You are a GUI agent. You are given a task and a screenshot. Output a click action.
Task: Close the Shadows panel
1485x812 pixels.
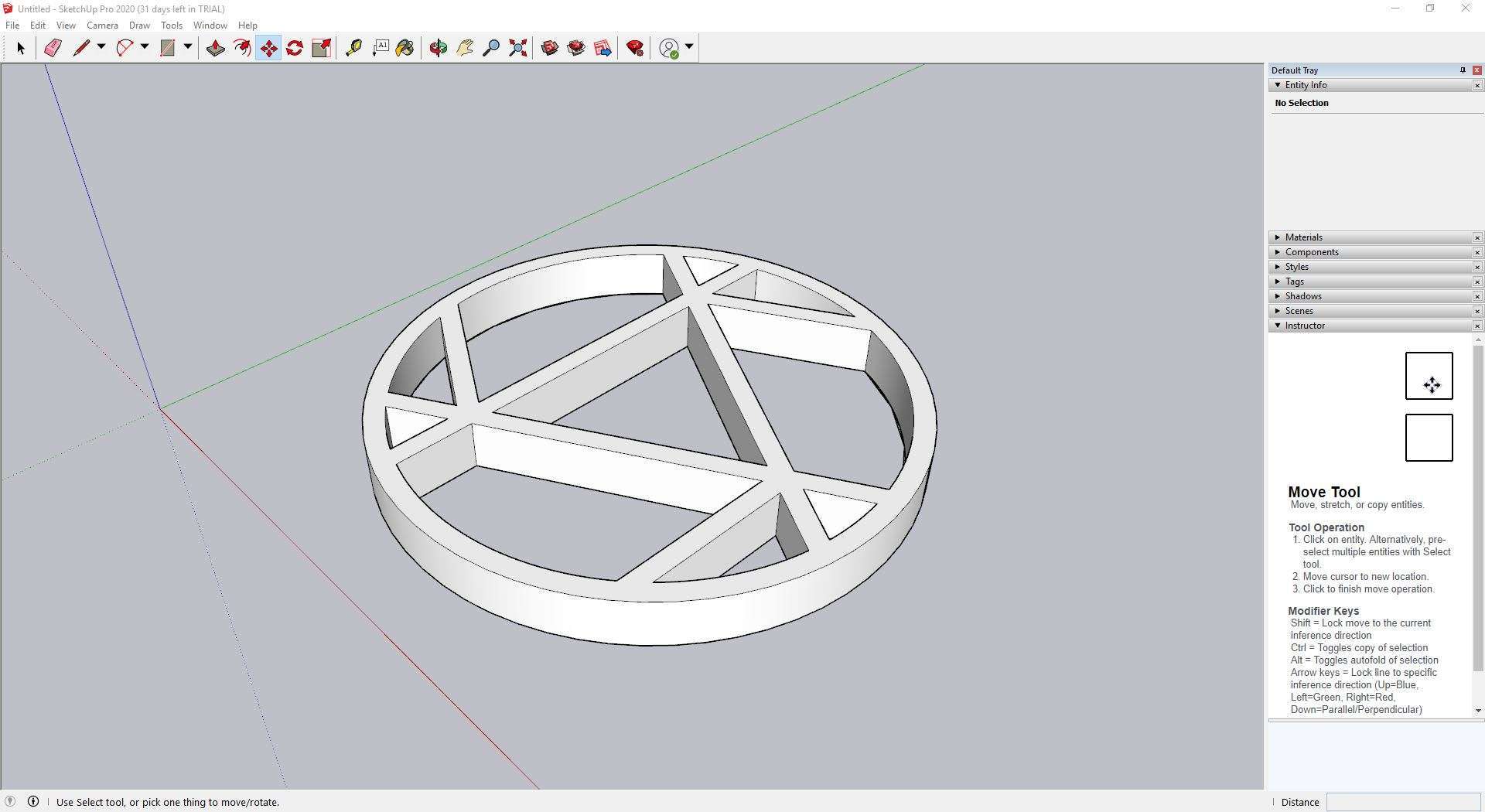click(x=1476, y=296)
